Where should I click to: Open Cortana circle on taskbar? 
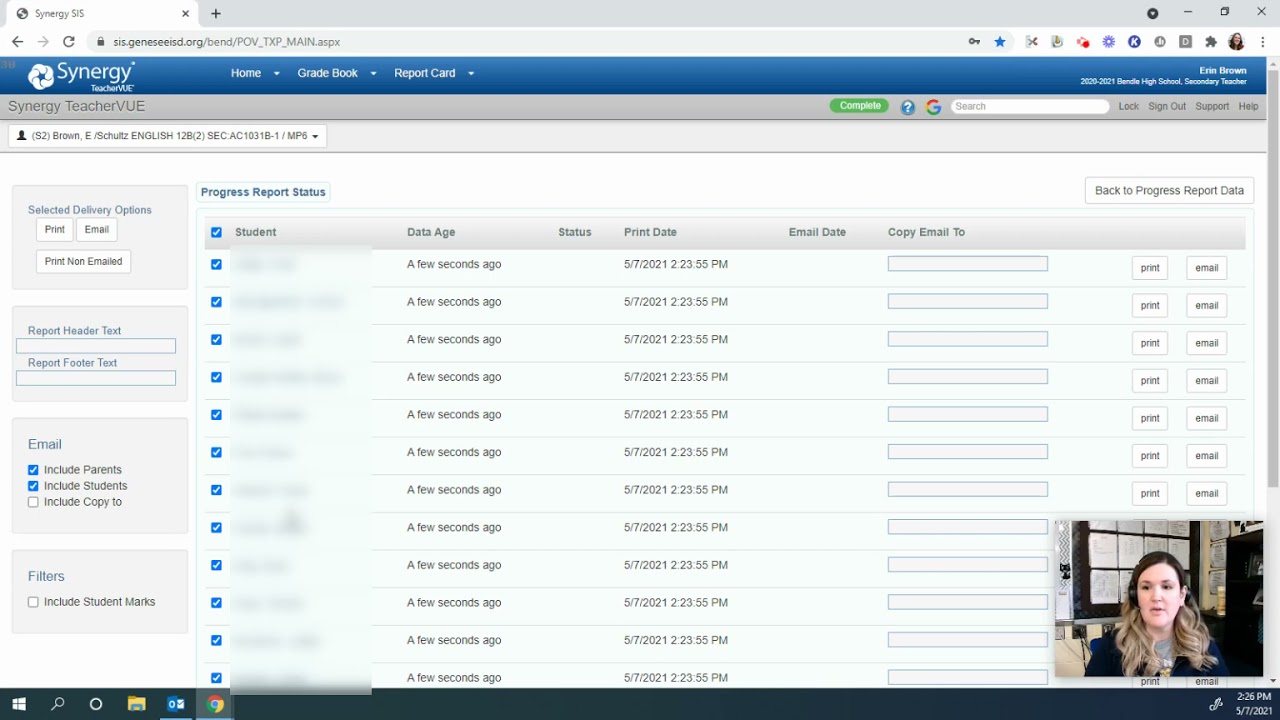point(96,704)
